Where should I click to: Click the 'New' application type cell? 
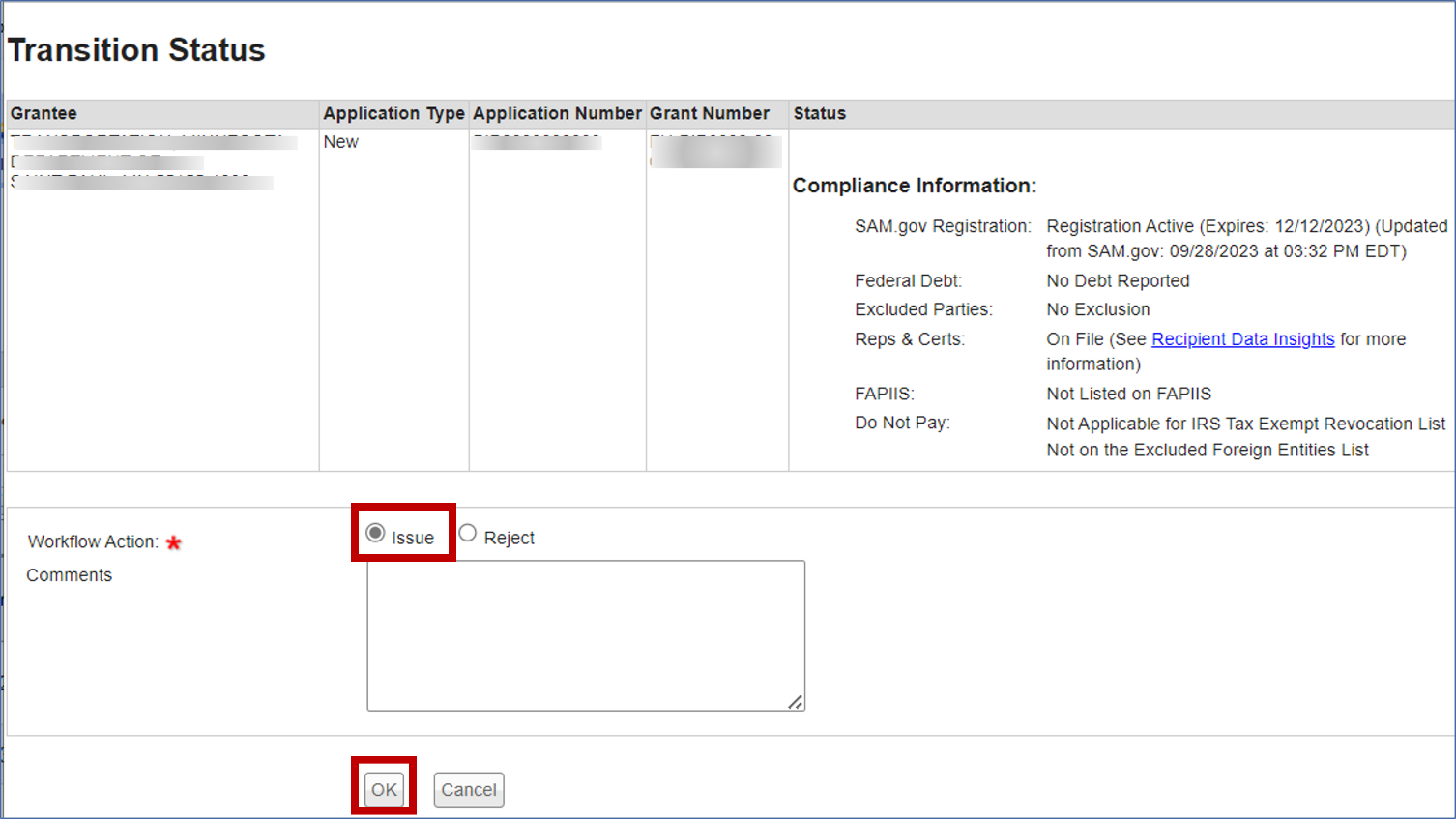(341, 142)
